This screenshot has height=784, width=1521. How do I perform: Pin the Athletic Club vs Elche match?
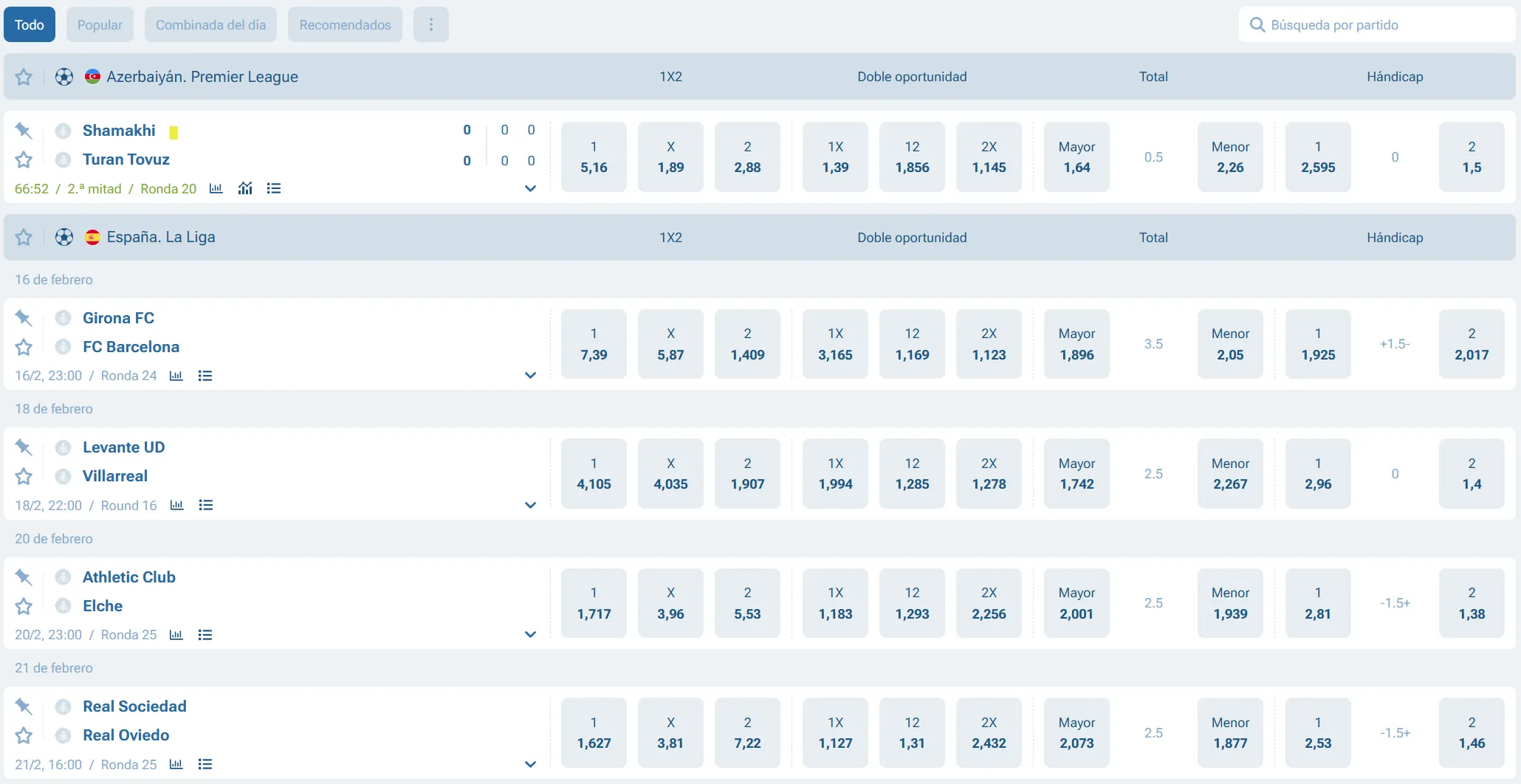pyautogui.click(x=23, y=577)
